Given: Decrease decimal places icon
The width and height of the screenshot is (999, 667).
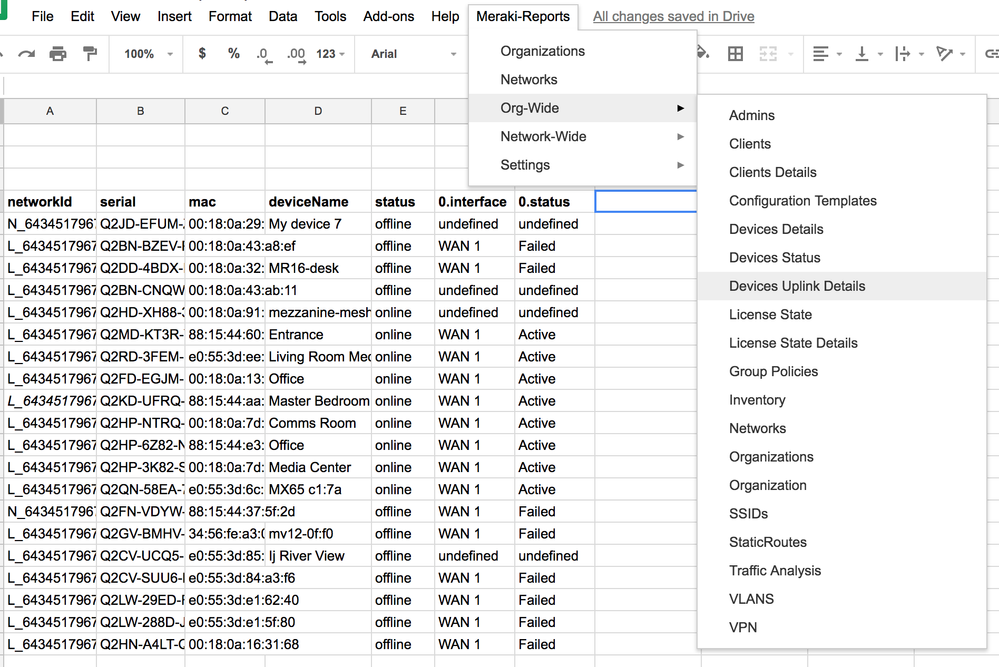Looking at the screenshot, I should click(264, 55).
